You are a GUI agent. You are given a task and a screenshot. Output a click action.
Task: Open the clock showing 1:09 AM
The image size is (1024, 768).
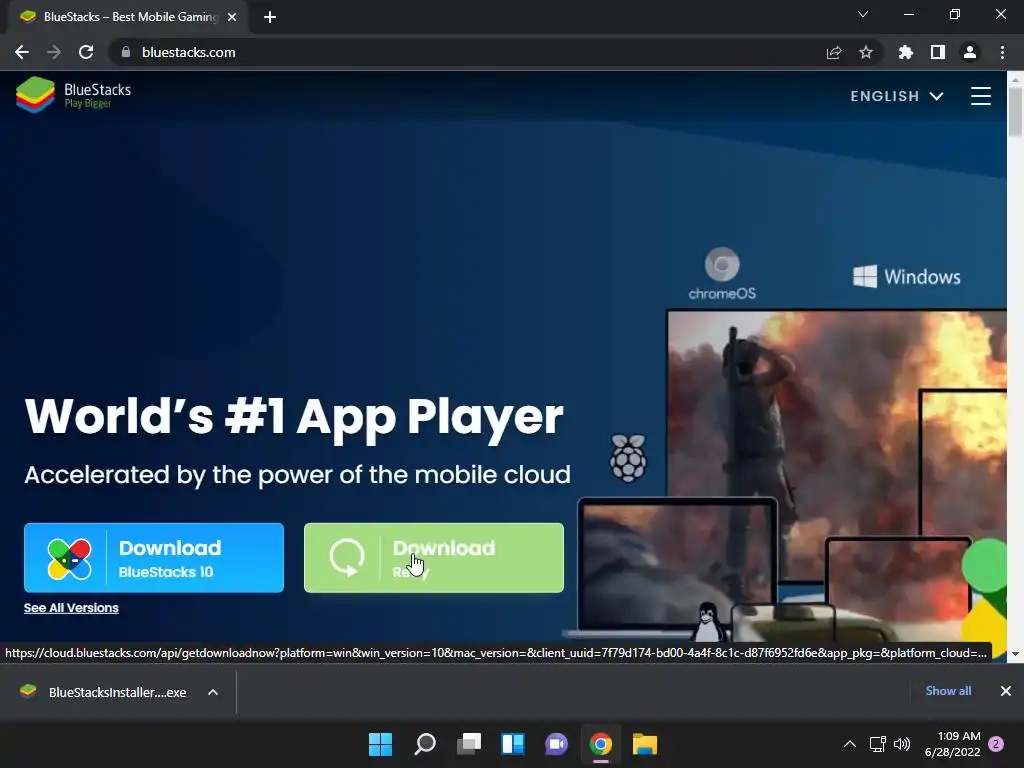[952, 744]
